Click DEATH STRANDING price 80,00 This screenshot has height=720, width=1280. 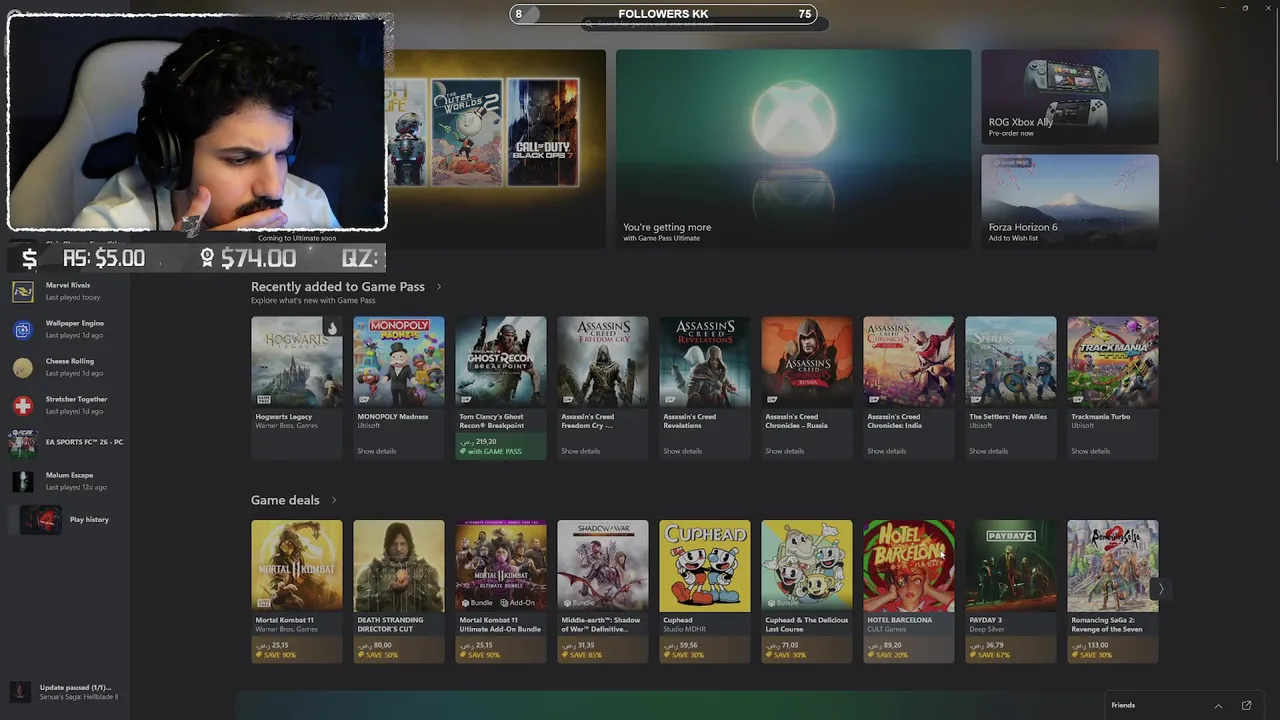[375, 646]
